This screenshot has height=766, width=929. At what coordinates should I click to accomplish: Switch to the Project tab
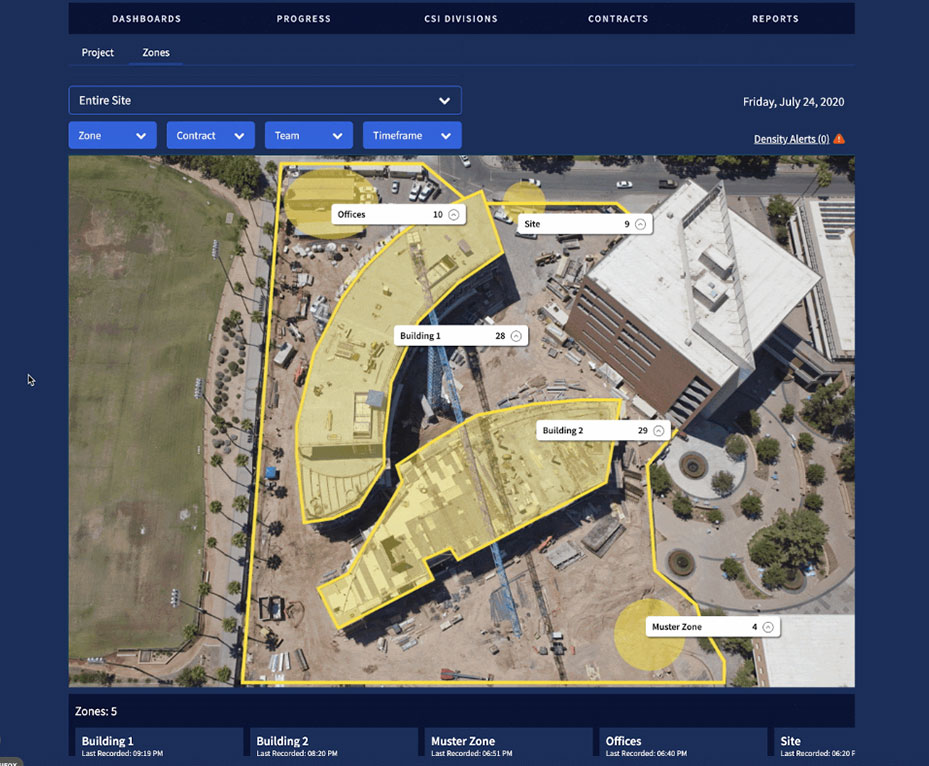[97, 52]
